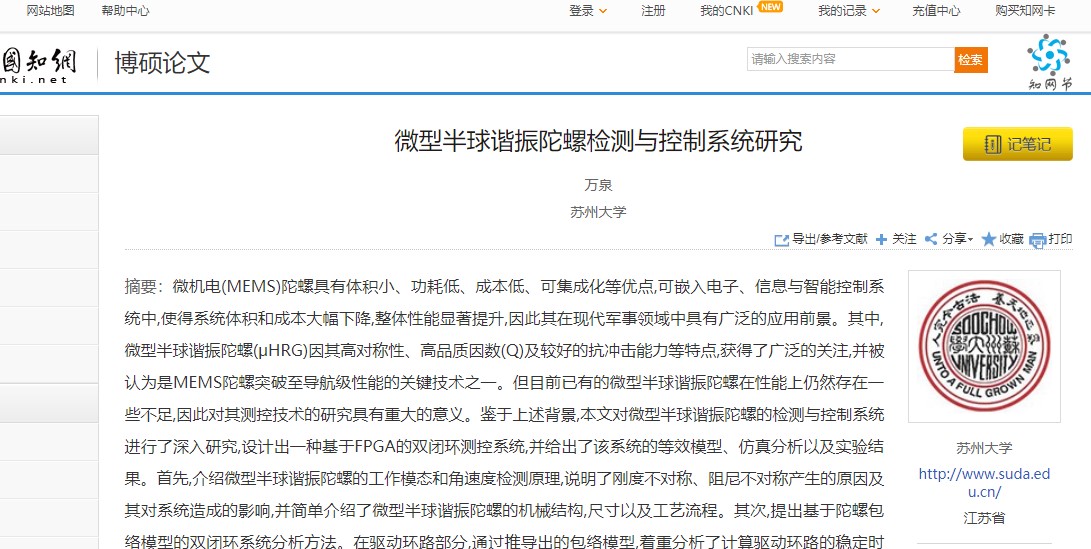Screen dimensions: 1091x549
Task: Open 网站地图 in the top menu
Action: [x=50, y=11]
